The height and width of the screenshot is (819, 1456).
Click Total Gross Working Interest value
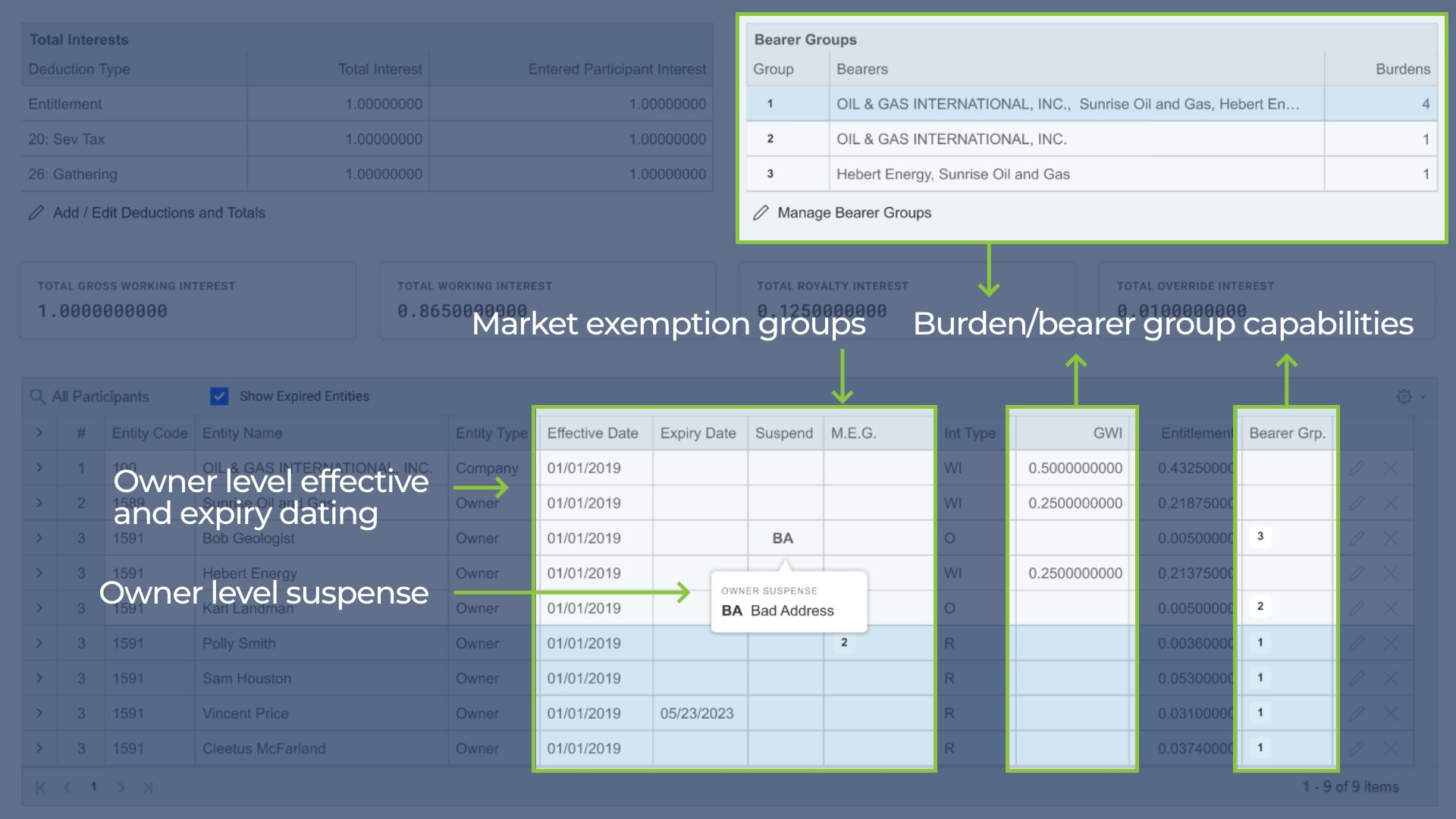pos(102,311)
